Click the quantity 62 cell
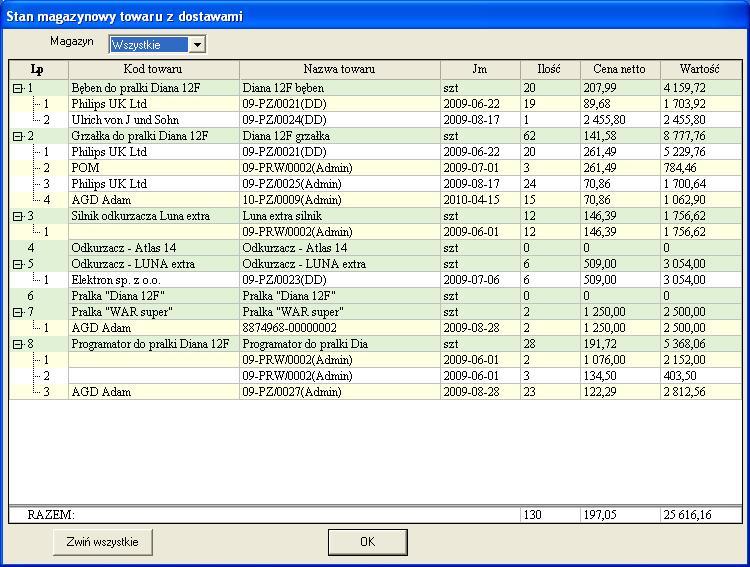The width and height of the screenshot is (750, 567). click(550, 136)
